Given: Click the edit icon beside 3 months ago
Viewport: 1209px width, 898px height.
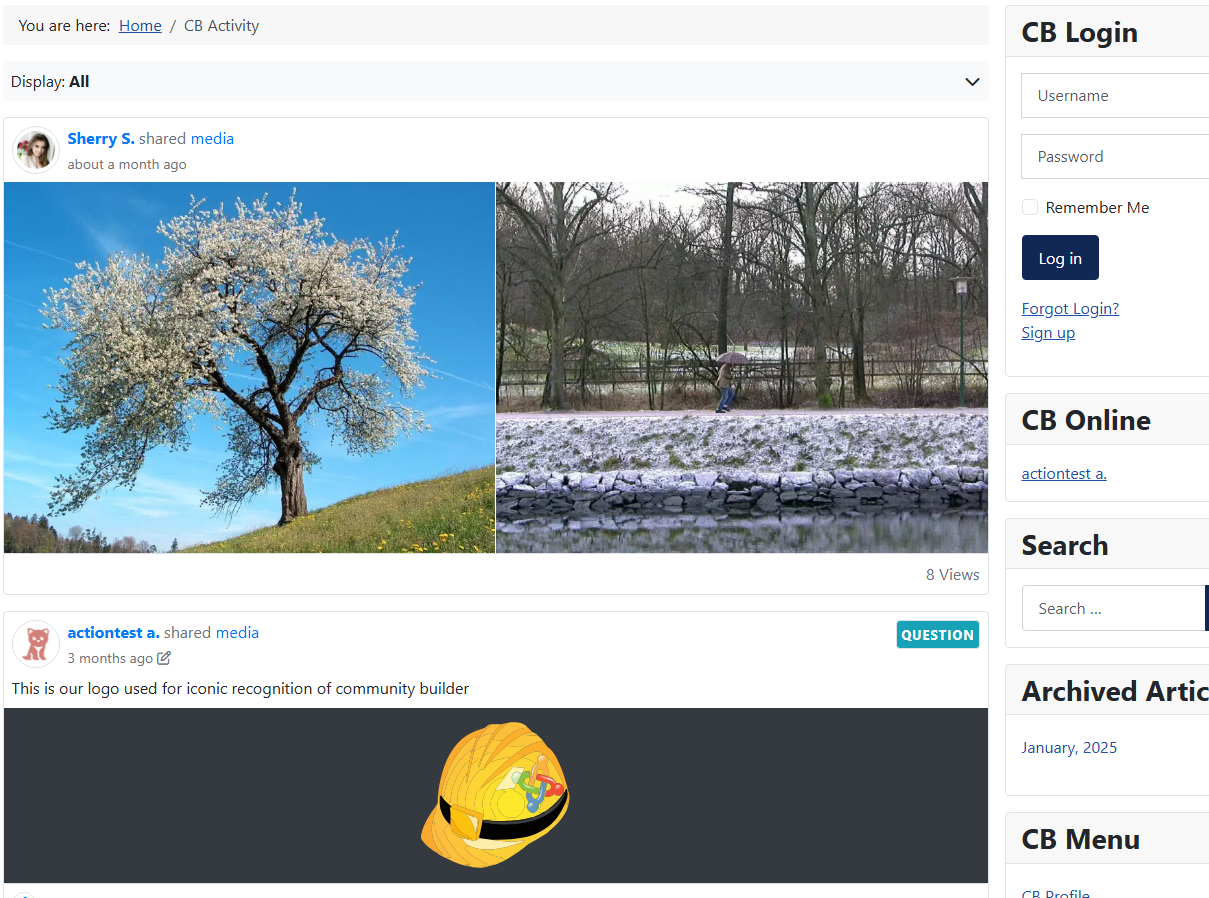Looking at the screenshot, I should point(164,658).
